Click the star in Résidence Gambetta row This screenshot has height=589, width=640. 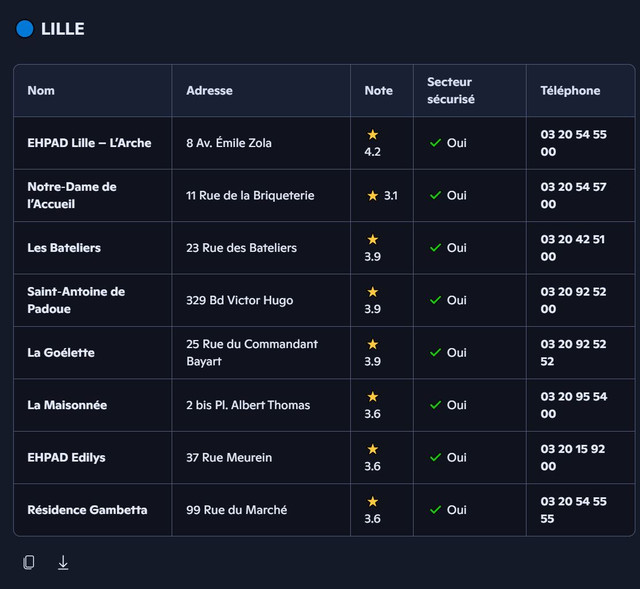click(x=373, y=501)
